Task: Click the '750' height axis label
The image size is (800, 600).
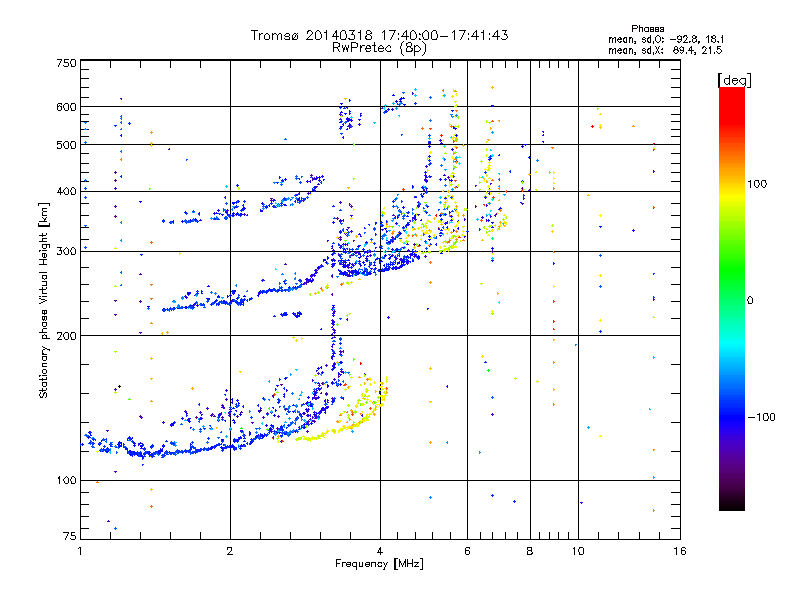Action: click(x=66, y=63)
